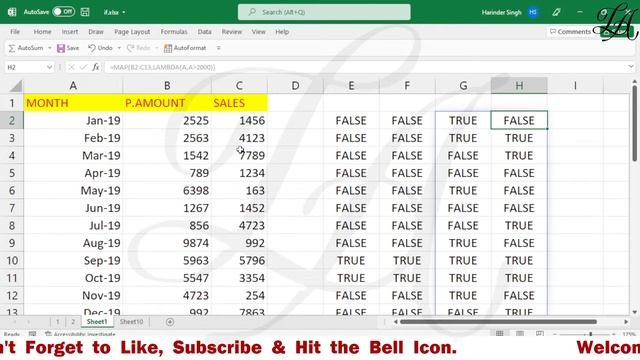Click the Name Box showing H2
This screenshot has width=640, height=360.
pos(25,67)
